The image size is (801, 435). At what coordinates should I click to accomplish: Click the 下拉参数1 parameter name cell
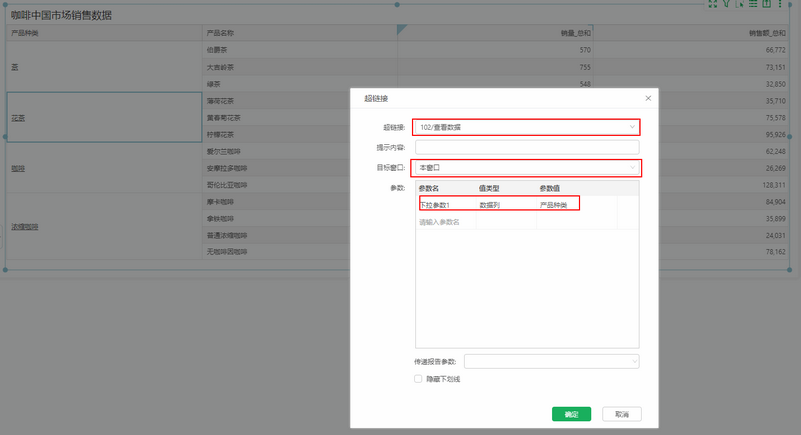pos(446,205)
